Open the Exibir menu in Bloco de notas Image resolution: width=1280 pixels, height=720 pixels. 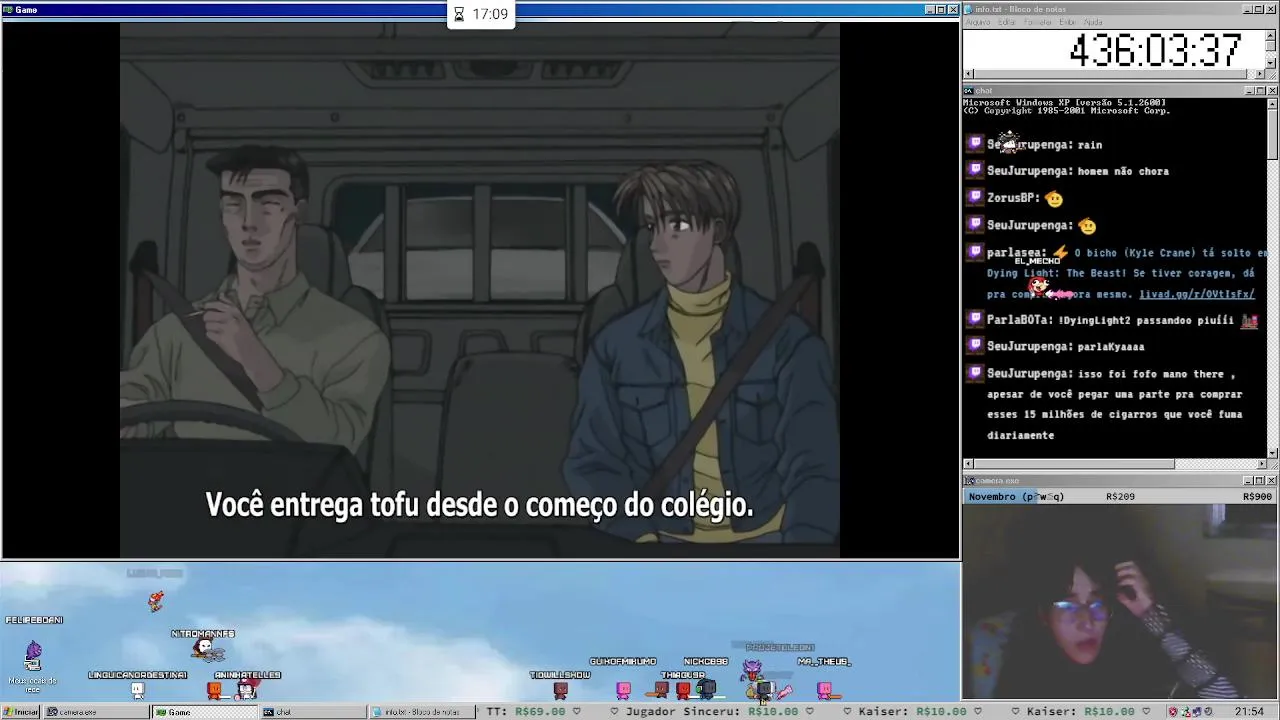(x=1068, y=22)
